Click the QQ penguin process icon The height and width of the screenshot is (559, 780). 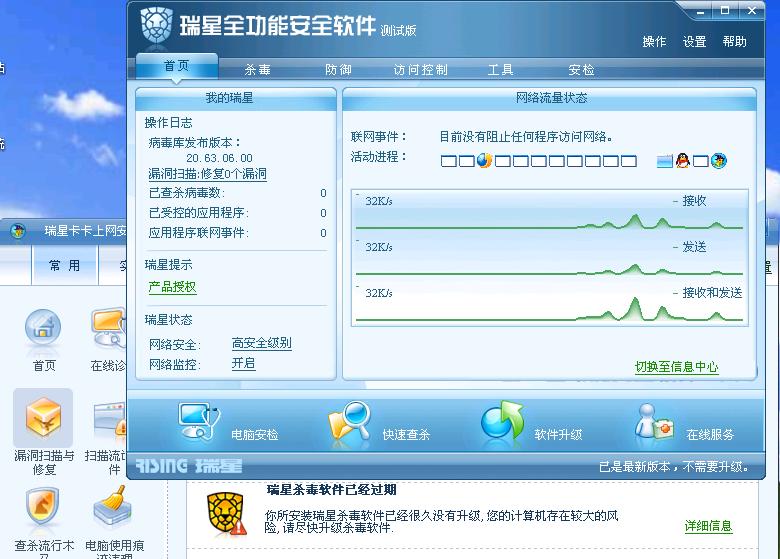click(682, 161)
